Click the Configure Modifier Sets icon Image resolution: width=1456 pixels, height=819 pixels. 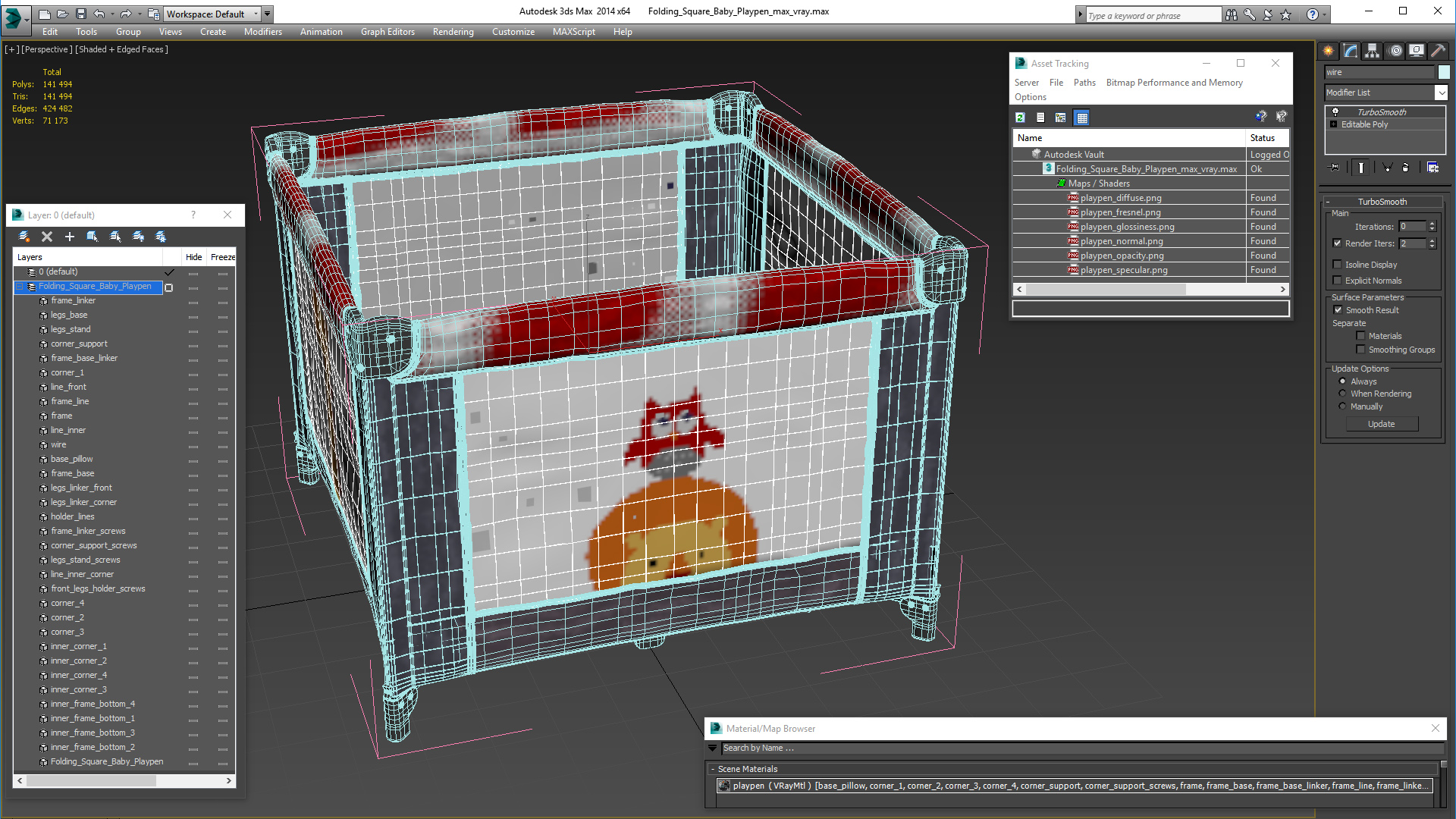click(1432, 168)
